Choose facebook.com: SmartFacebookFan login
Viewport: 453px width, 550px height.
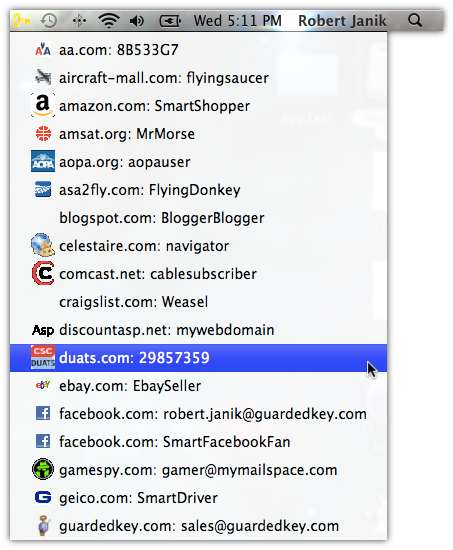point(199,442)
